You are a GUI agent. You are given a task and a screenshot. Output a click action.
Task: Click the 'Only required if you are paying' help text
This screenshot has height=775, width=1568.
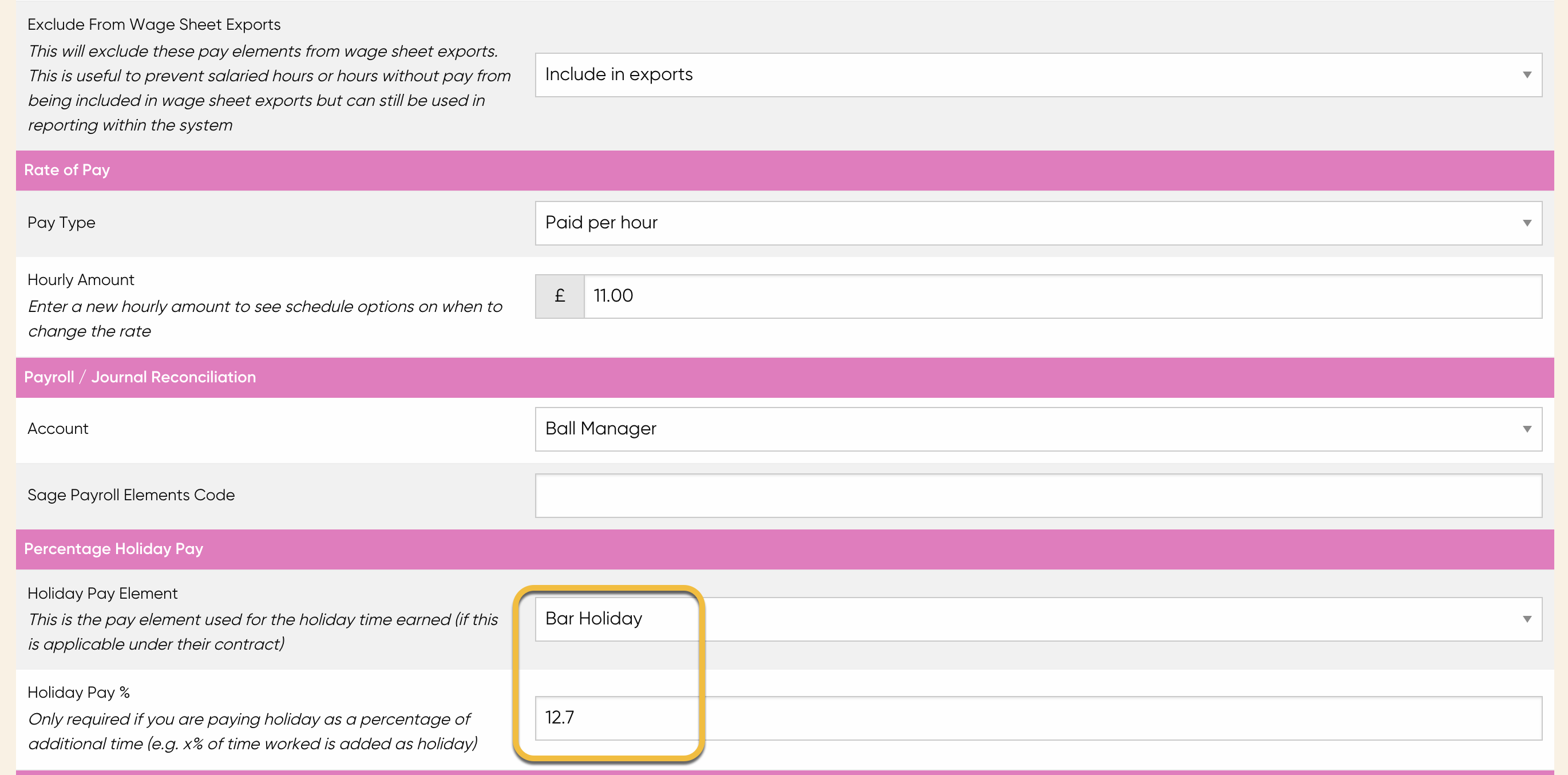(252, 731)
